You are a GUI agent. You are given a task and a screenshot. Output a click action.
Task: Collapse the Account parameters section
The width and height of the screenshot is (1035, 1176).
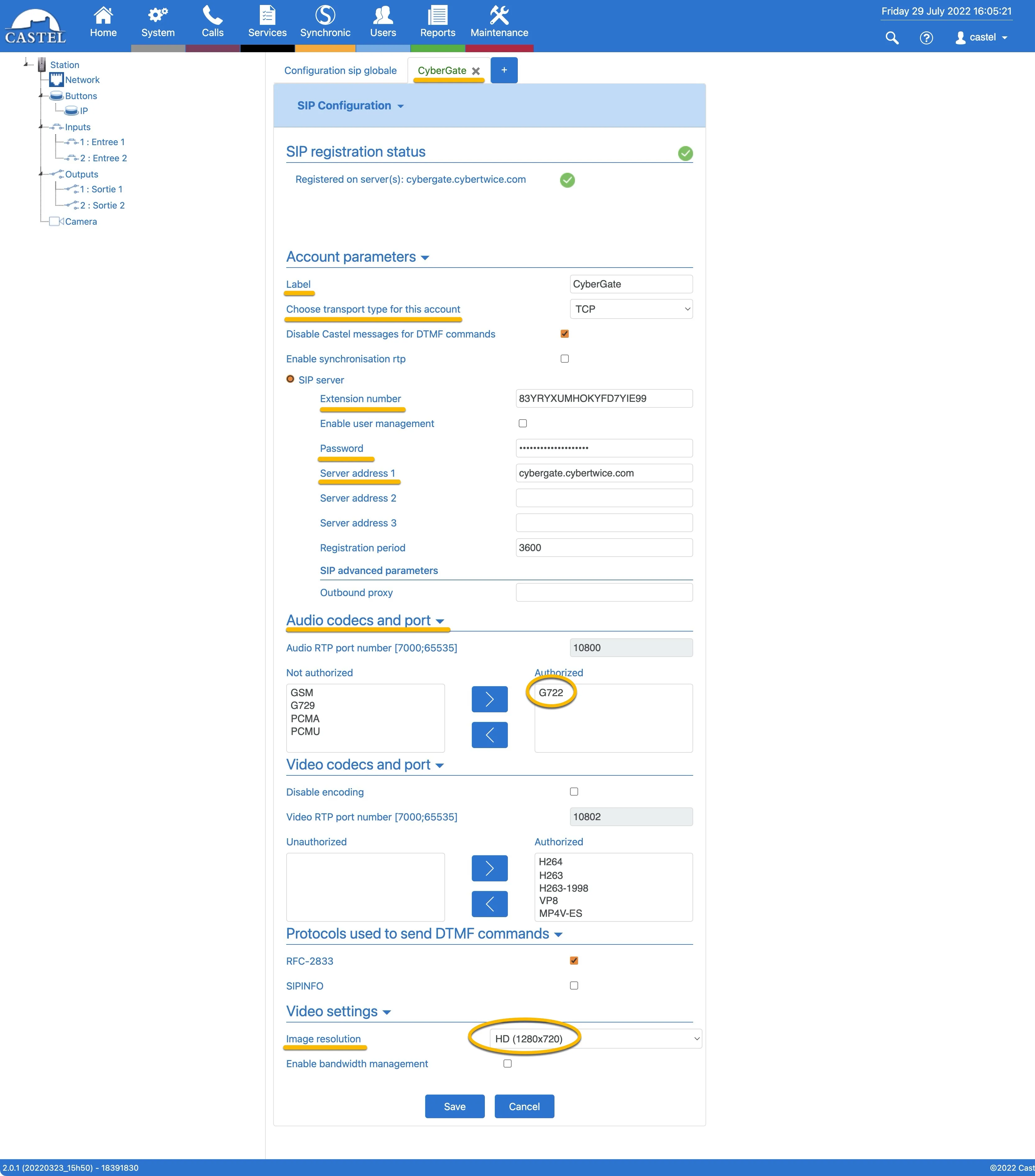coord(358,257)
